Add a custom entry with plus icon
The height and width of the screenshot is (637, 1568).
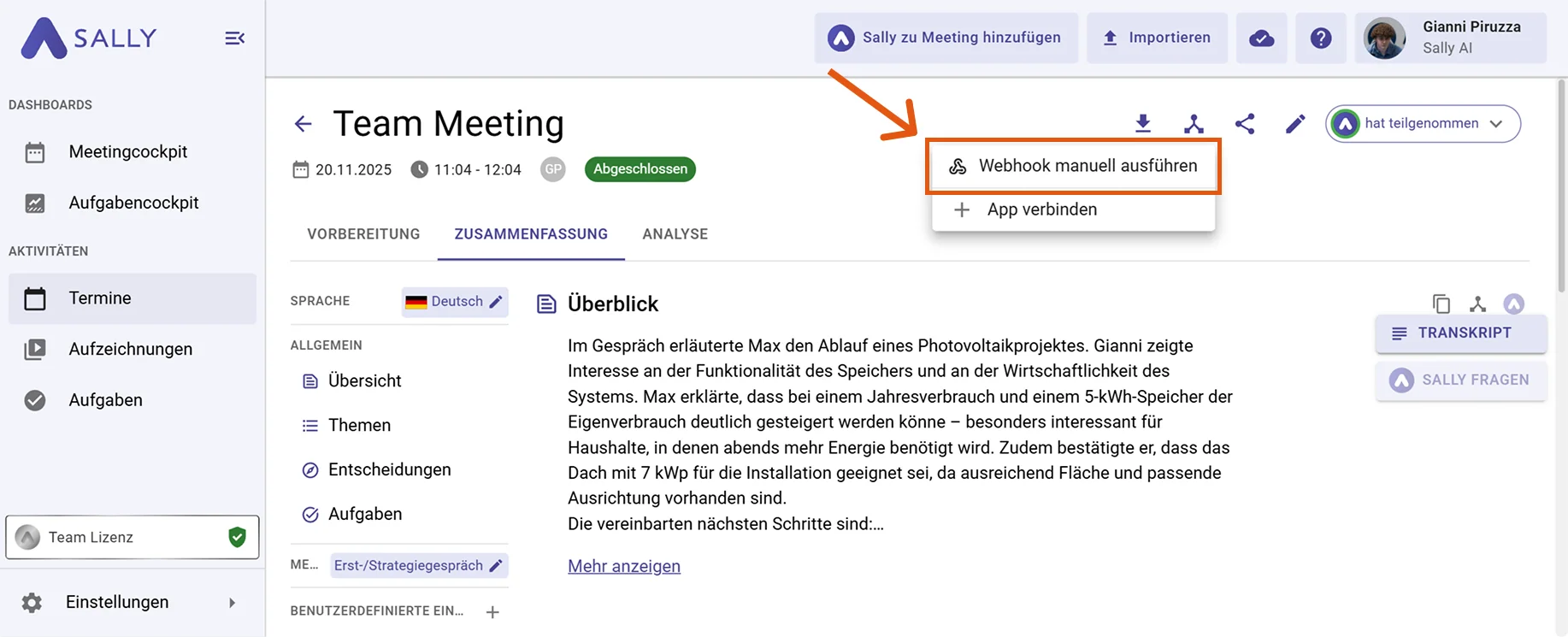click(x=492, y=611)
